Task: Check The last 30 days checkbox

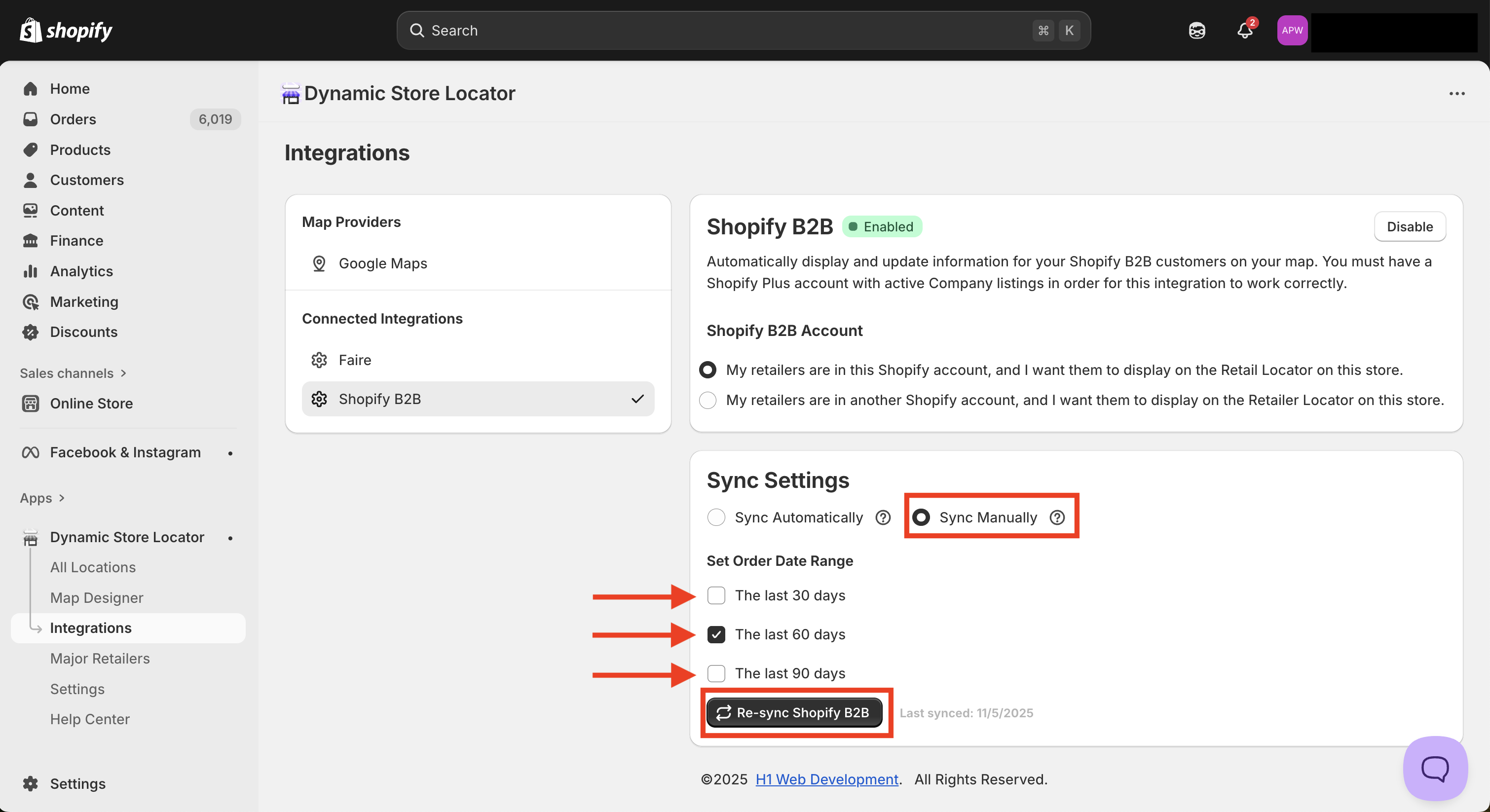Action: 716,595
